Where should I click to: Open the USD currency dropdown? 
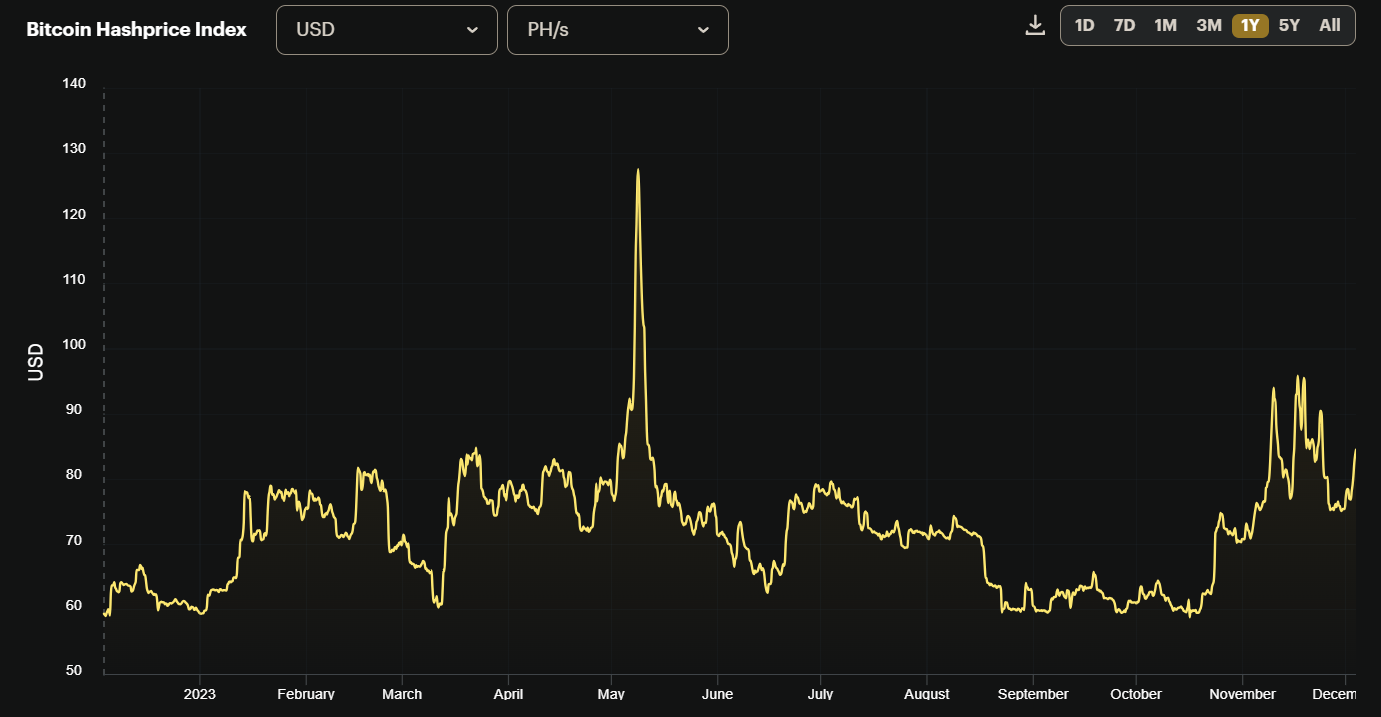coord(387,30)
